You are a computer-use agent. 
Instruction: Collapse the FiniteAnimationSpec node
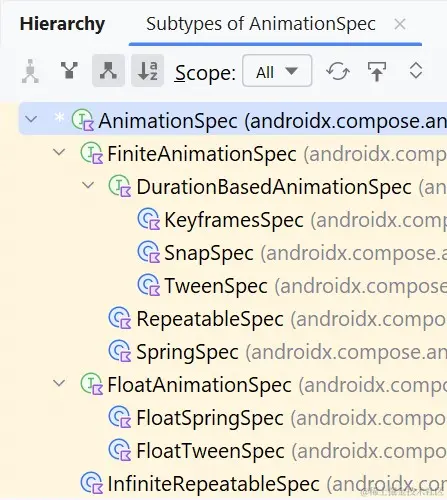pos(59,152)
